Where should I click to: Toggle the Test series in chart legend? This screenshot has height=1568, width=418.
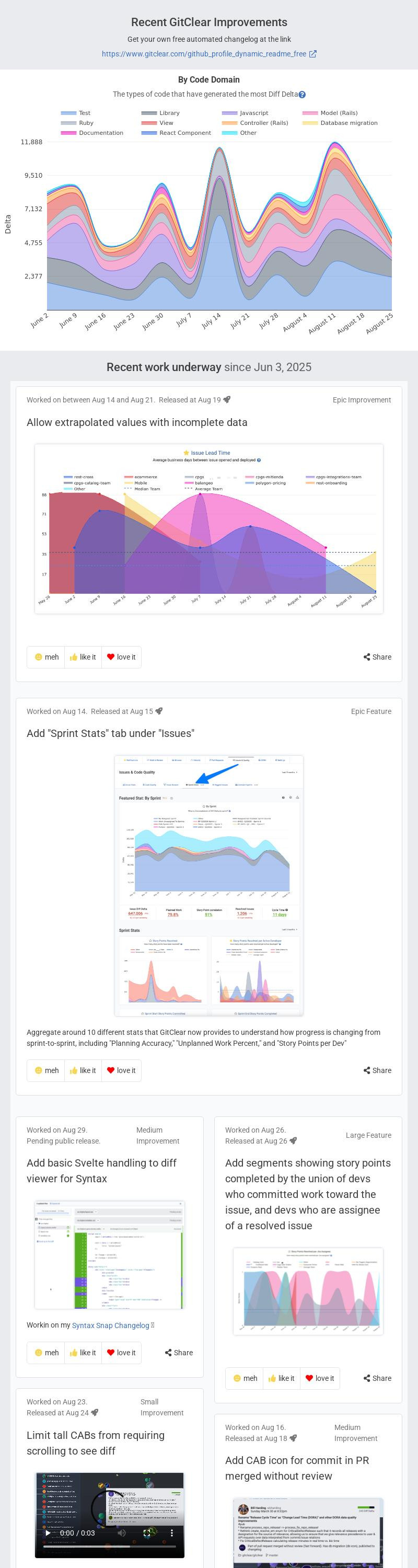coord(76,113)
